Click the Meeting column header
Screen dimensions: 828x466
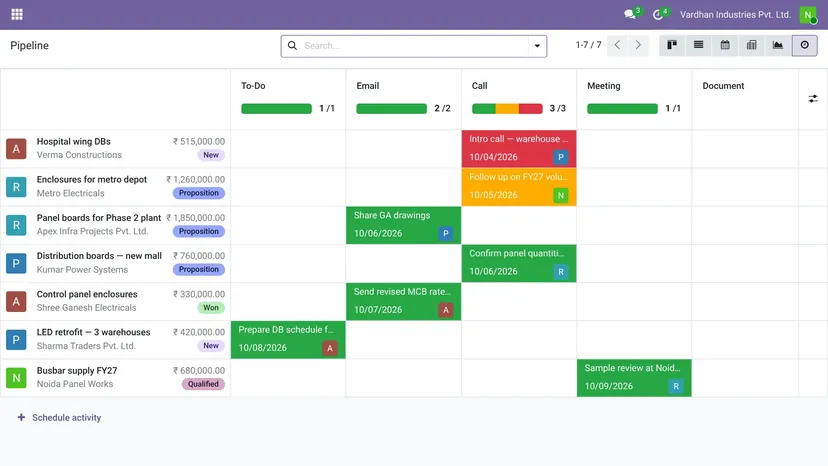click(604, 86)
